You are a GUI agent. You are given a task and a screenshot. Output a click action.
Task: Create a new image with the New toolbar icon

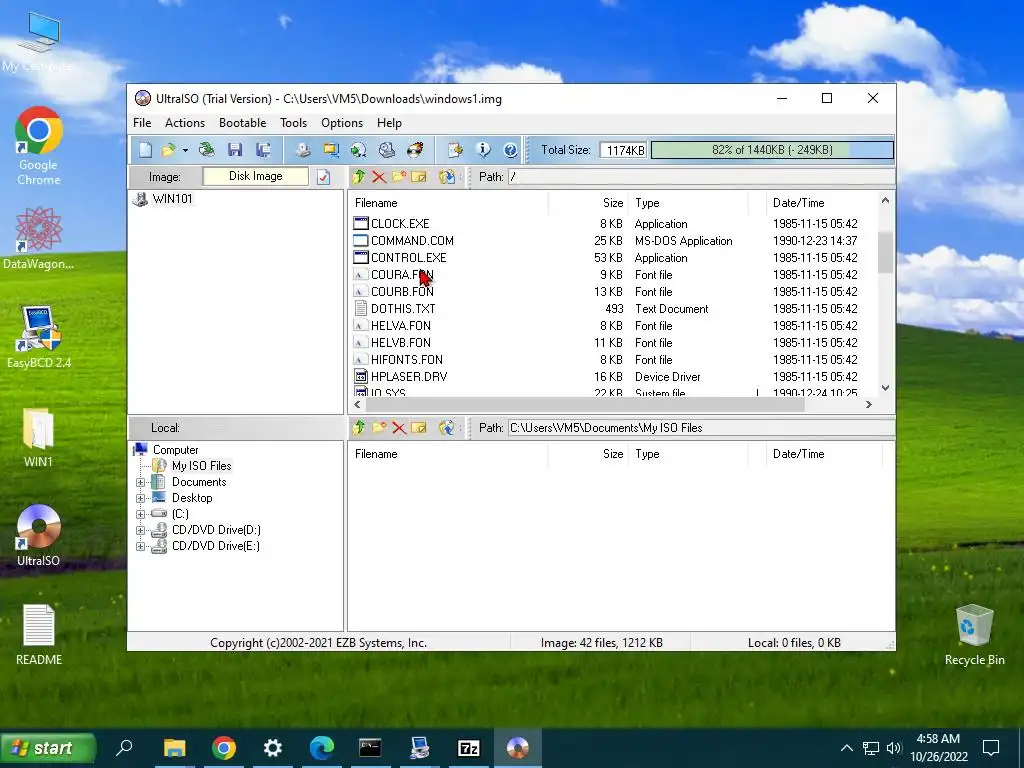point(145,150)
